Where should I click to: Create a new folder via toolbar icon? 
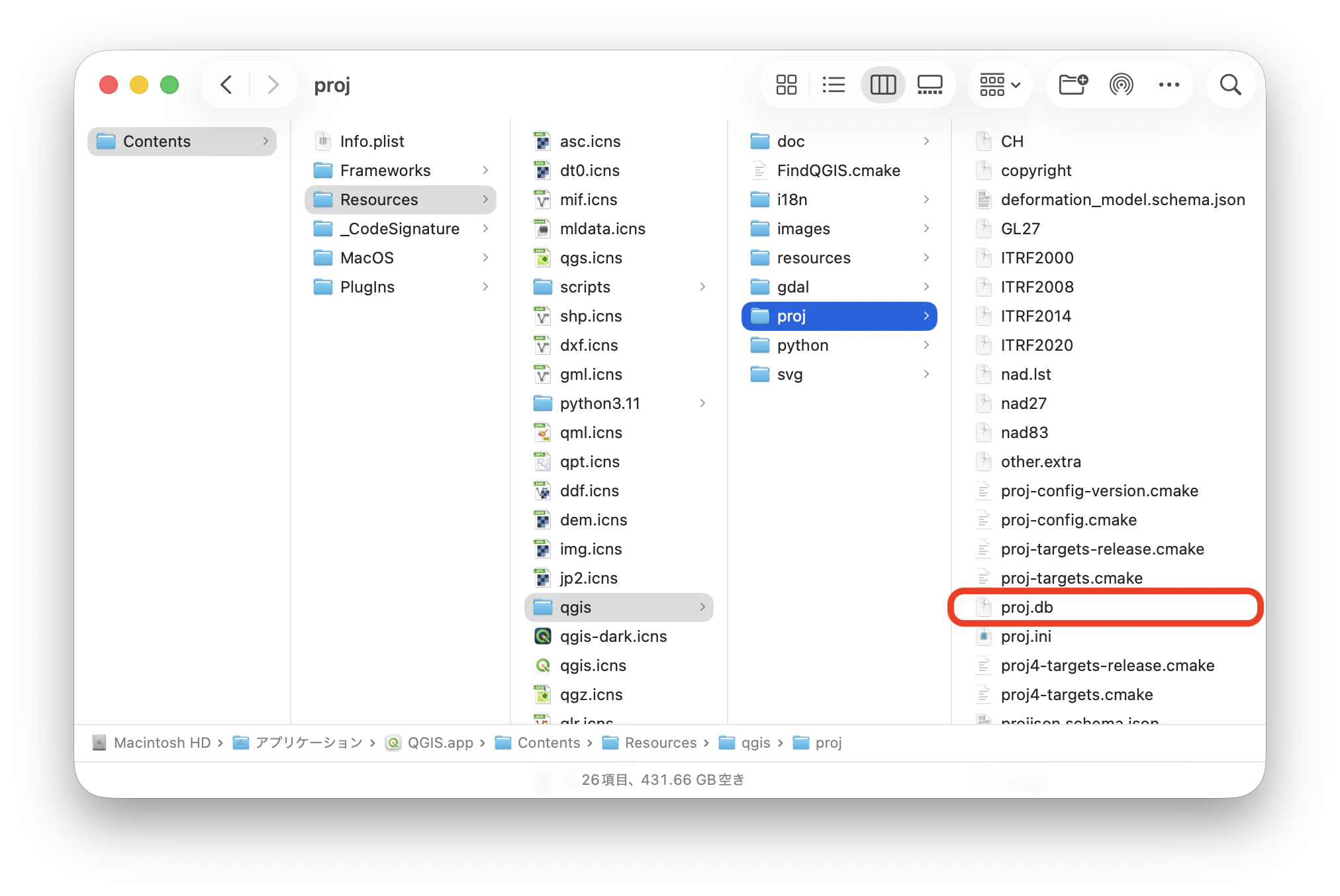click(1073, 85)
